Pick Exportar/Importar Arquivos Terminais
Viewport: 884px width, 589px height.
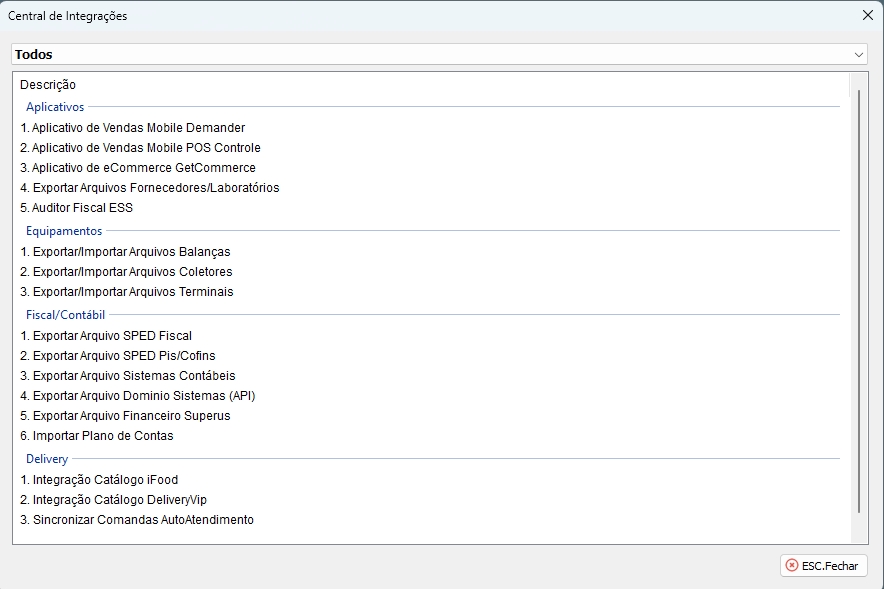[127, 292]
